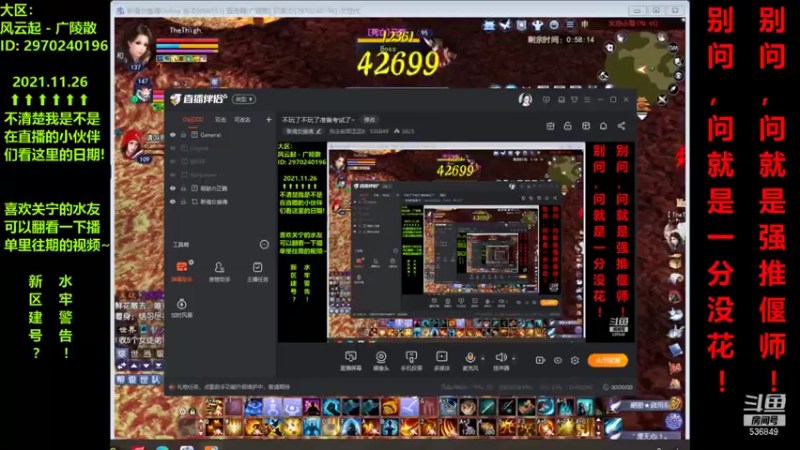Open the message icon in title bar
The height and width of the screenshot is (450, 800).
tap(546, 99)
